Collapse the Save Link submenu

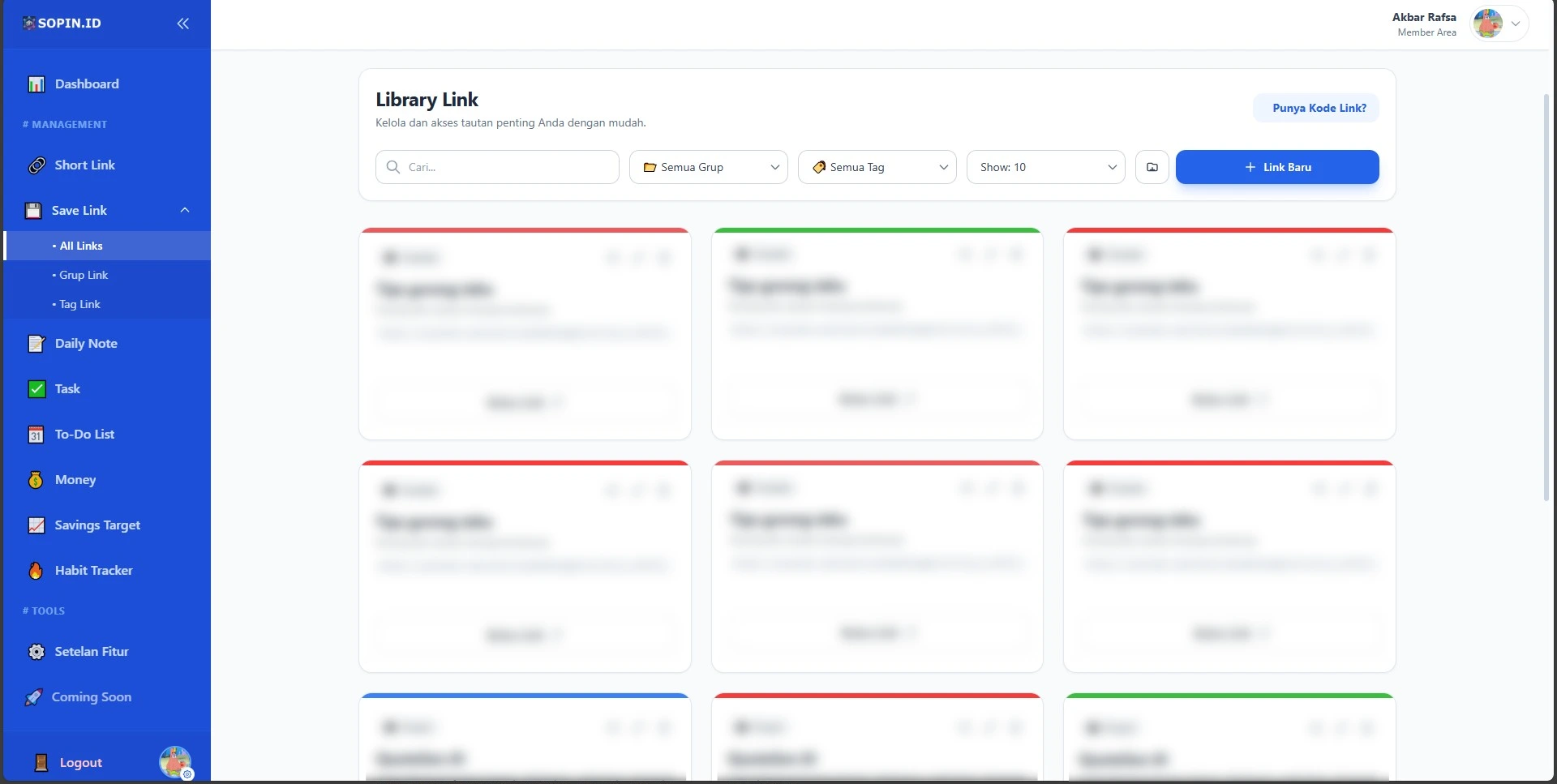pyautogui.click(x=185, y=211)
